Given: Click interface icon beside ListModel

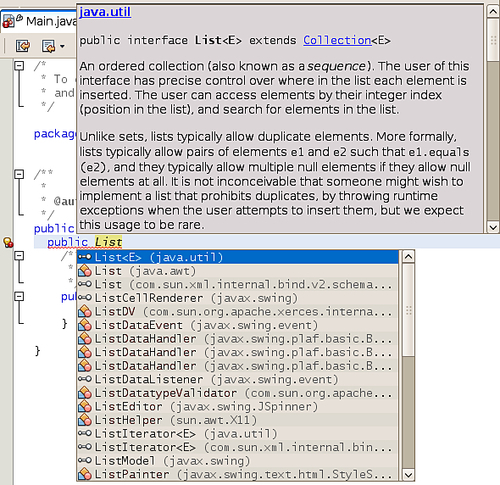Looking at the screenshot, I should [85, 461].
